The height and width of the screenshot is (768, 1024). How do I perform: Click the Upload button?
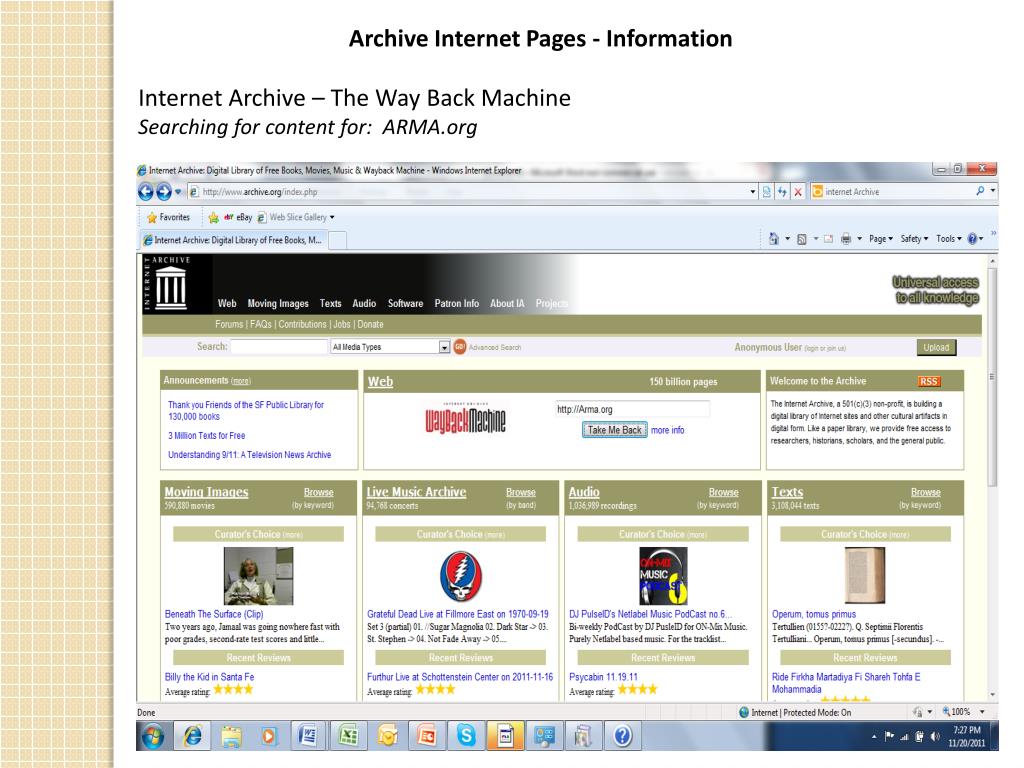point(936,347)
